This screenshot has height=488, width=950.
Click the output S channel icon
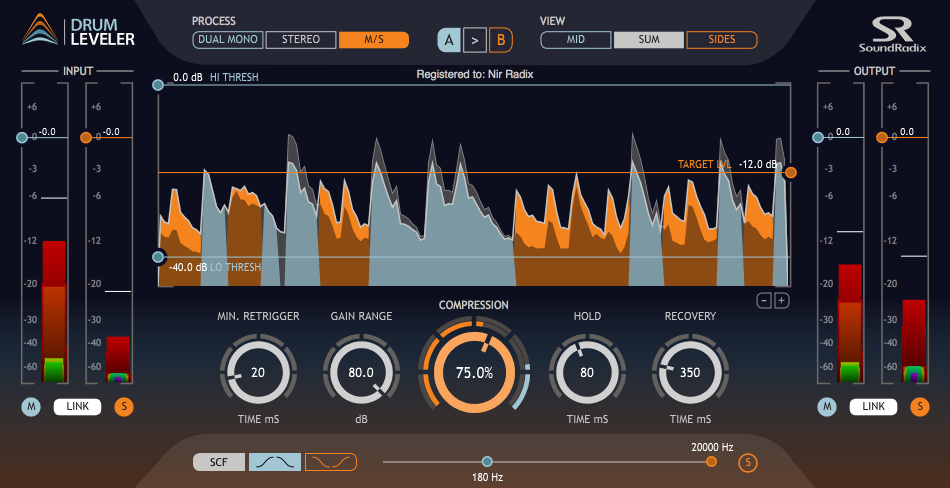919,406
